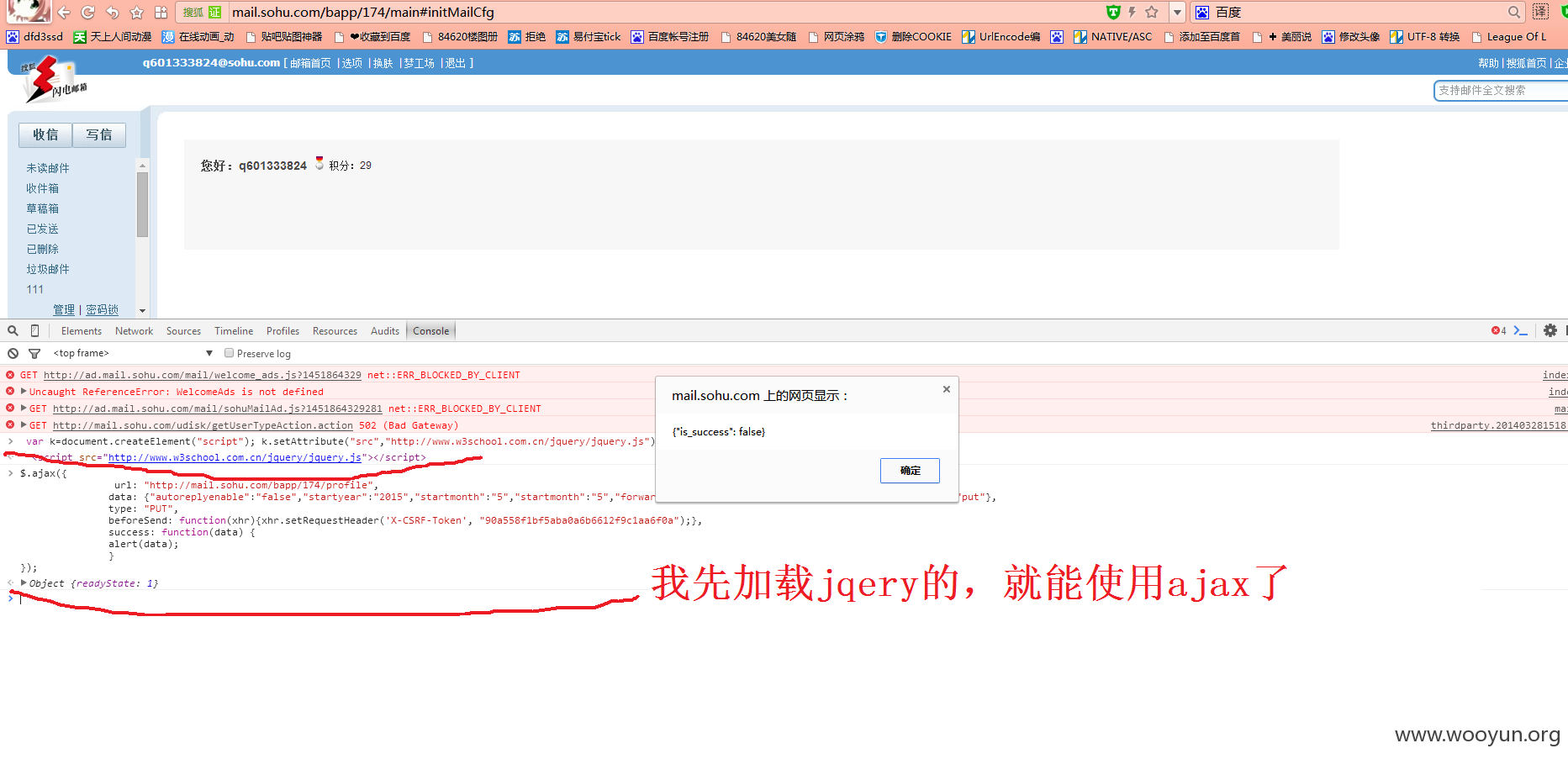Bookmark this page with the address bar star
This screenshot has height=759, width=1568.
click(1152, 12)
